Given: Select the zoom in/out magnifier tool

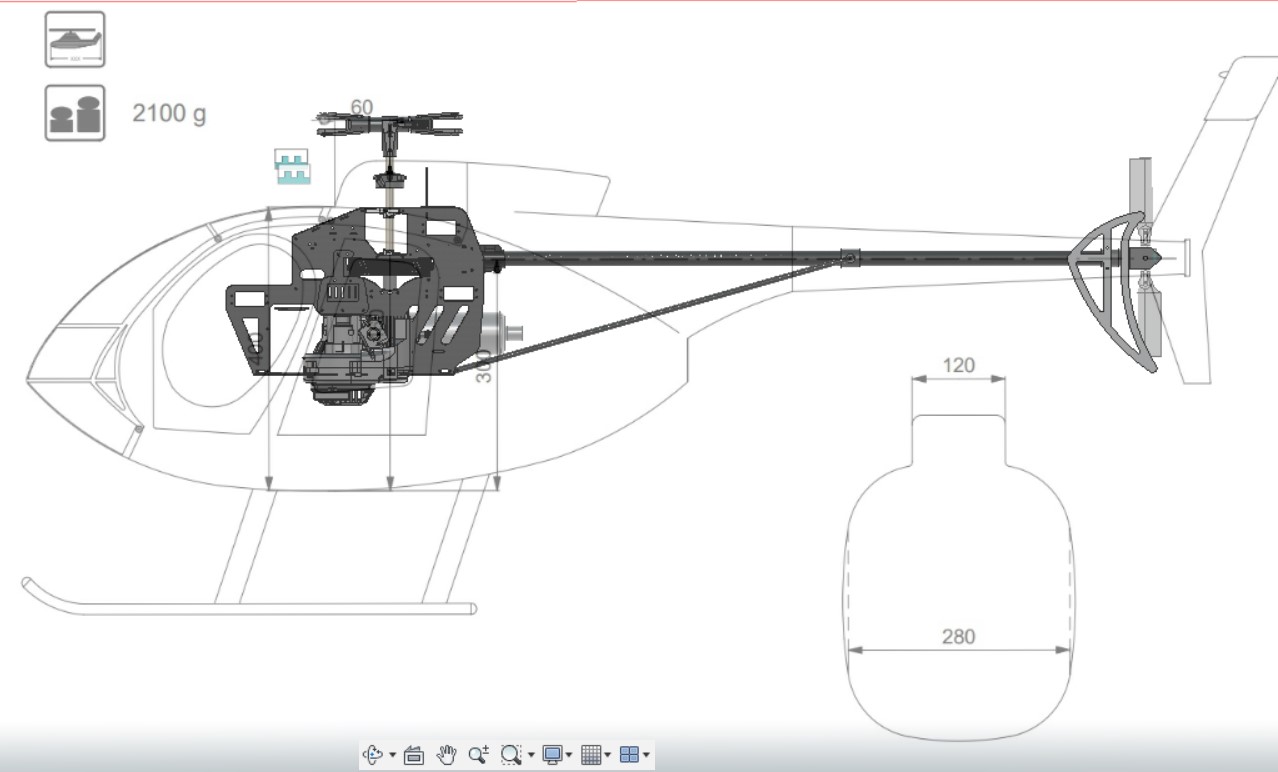Looking at the screenshot, I should point(479,755).
